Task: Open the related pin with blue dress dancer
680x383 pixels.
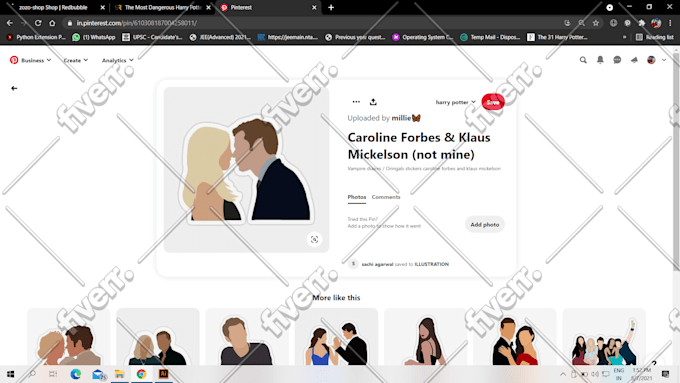Action: [336, 337]
